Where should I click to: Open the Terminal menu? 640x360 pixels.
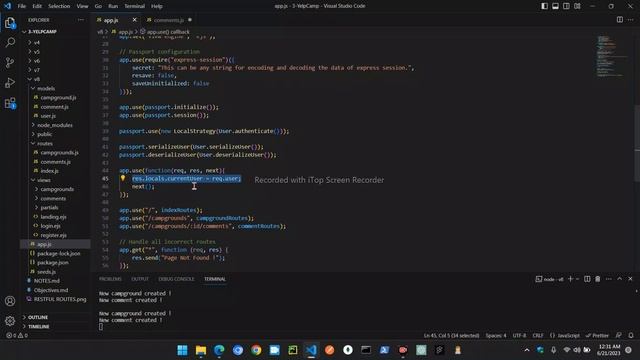coord(135,6)
